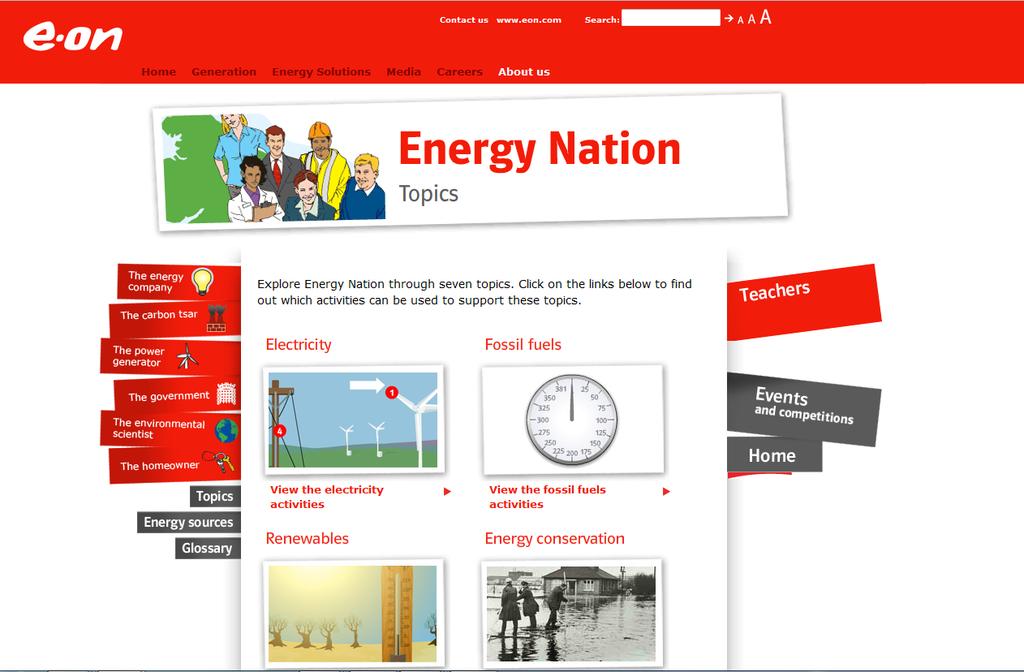Select The energy company role
The height and width of the screenshot is (672, 1024).
coord(179,281)
